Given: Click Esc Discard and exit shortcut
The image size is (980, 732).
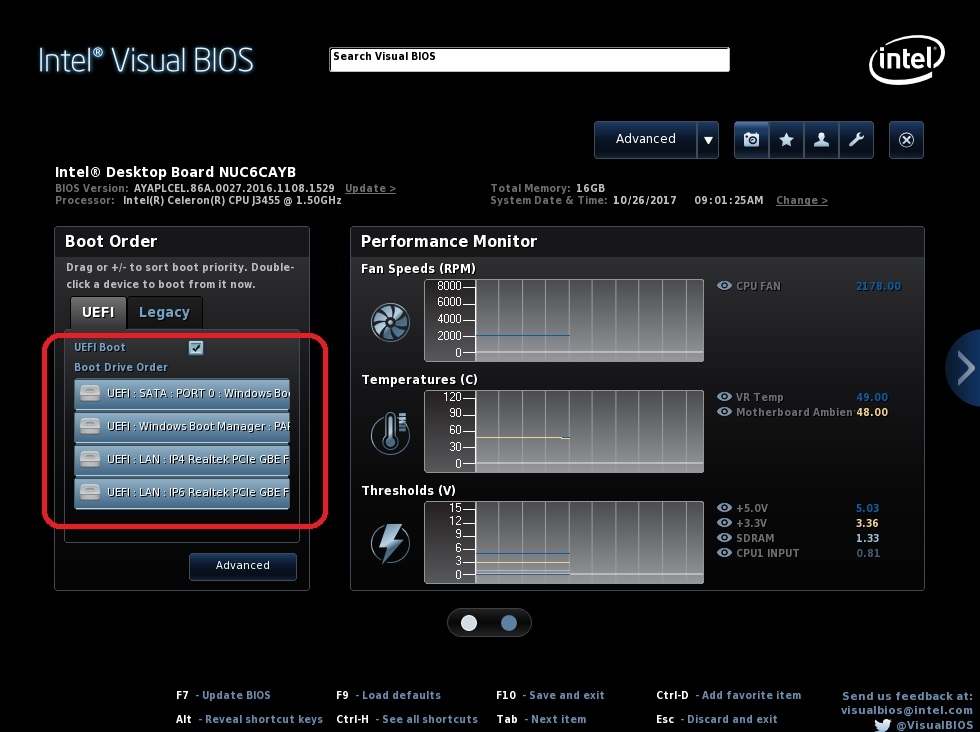Looking at the screenshot, I should tap(717, 719).
